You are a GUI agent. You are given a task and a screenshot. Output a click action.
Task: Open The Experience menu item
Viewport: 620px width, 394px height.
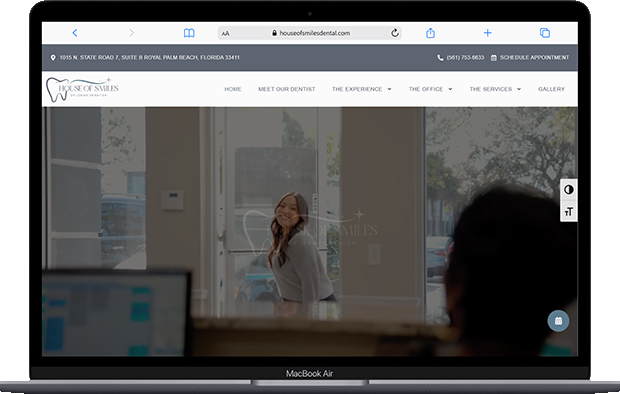[357, 89]
